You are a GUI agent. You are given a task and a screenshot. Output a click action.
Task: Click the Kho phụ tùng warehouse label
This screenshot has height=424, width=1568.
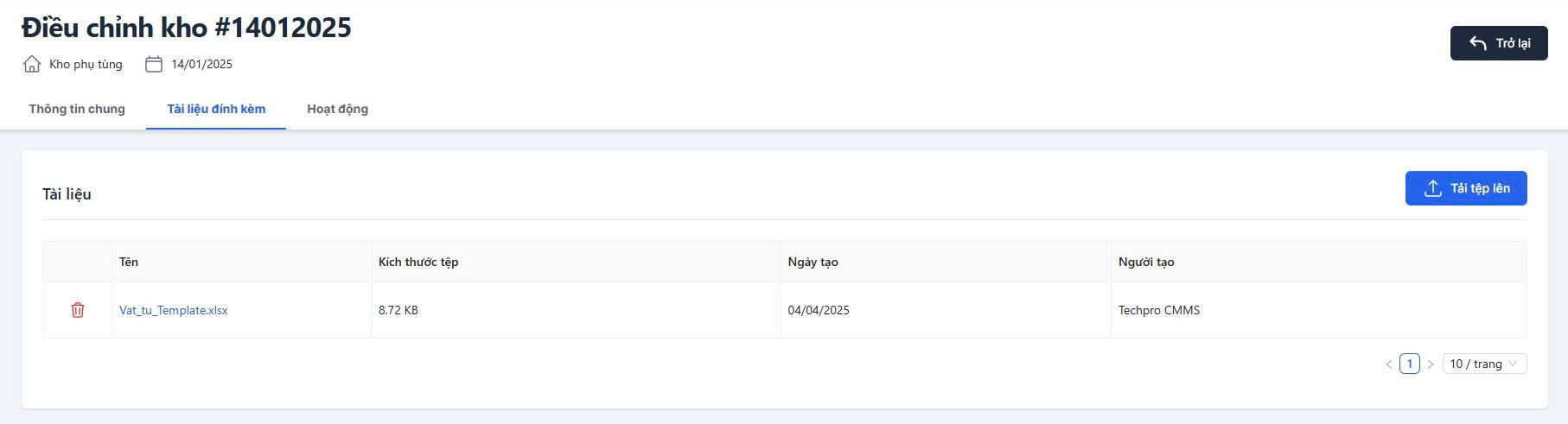(86, 64)
